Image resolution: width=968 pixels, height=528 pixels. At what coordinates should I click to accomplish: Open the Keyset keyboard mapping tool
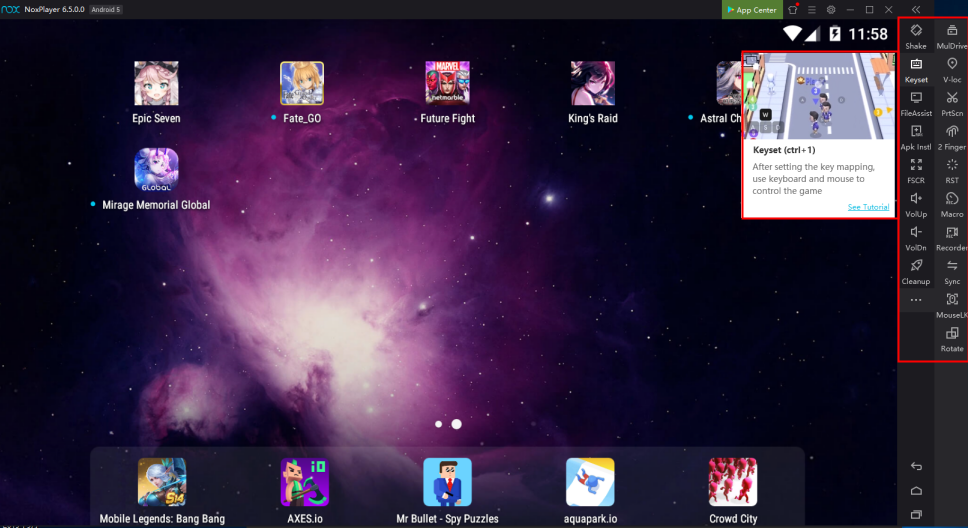click(916, 66)
